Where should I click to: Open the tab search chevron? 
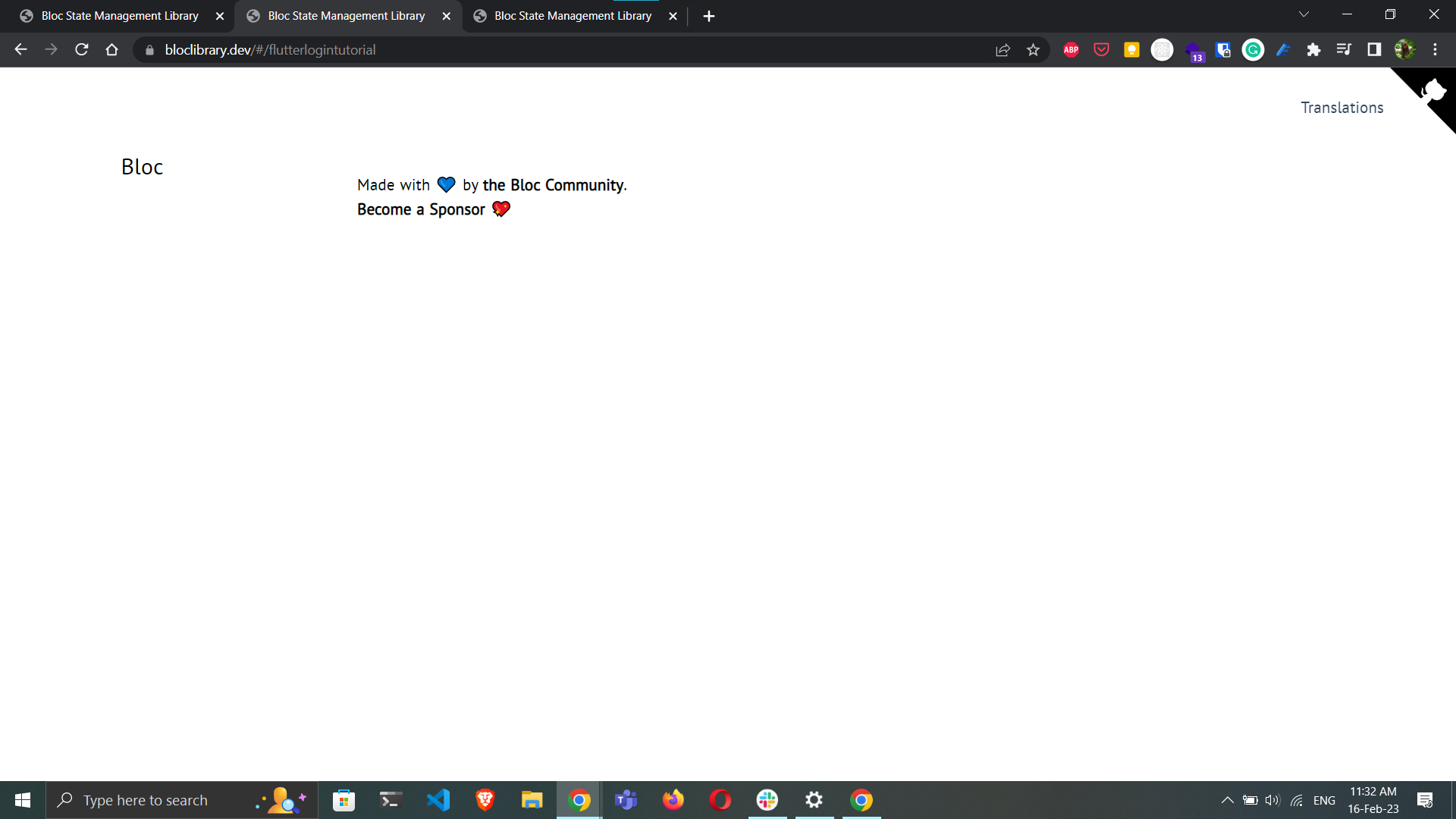tap(1303, 14)
